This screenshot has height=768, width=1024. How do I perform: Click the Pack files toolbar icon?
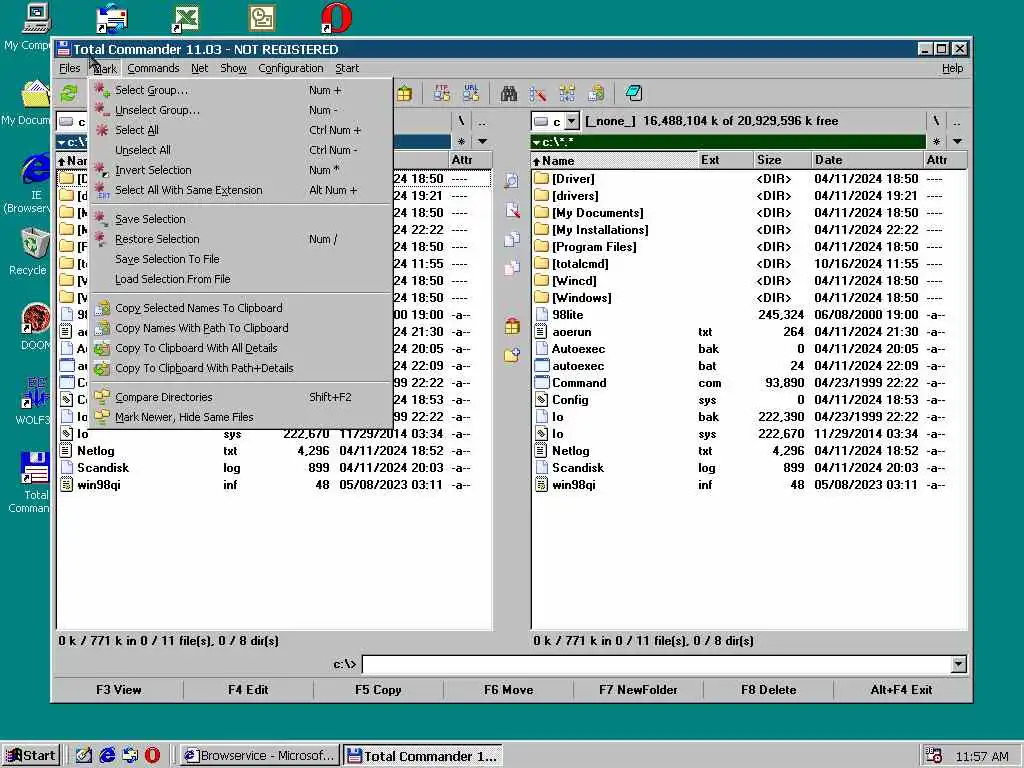[x=404, y=93]
